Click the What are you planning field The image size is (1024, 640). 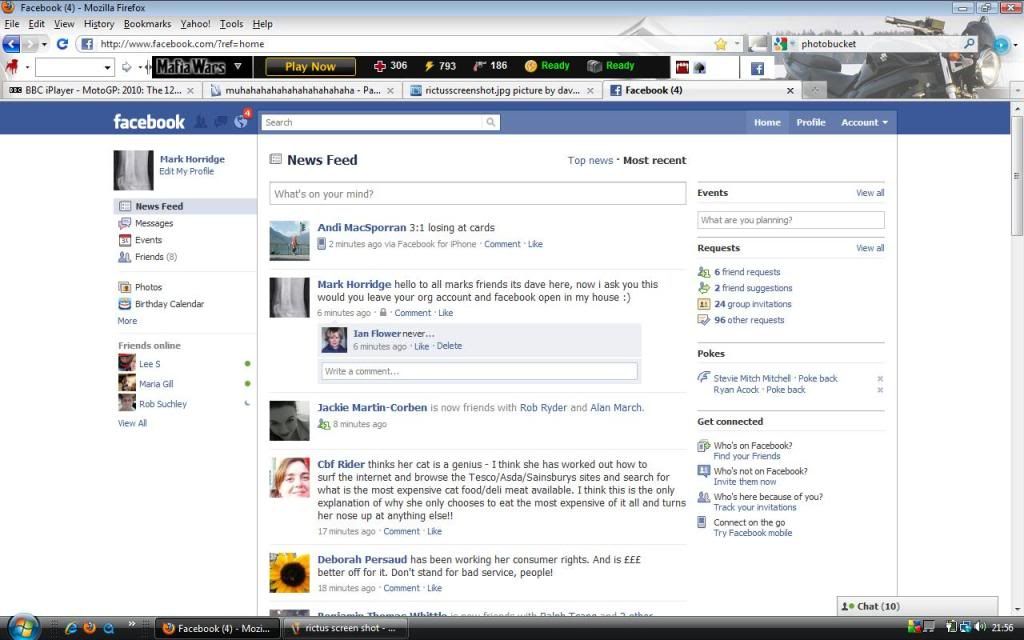[791, 220]
